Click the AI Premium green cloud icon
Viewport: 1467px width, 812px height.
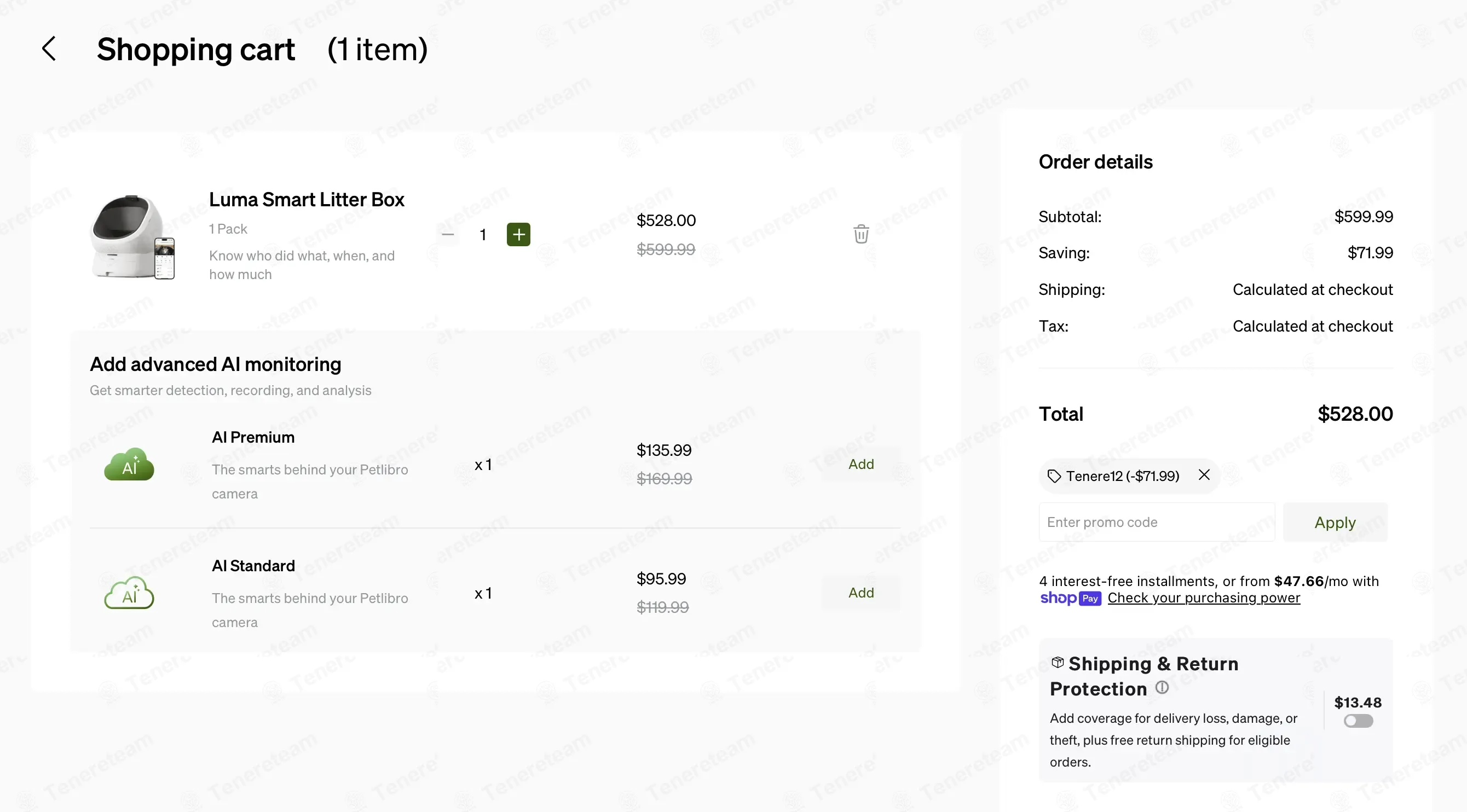(129, 465)
